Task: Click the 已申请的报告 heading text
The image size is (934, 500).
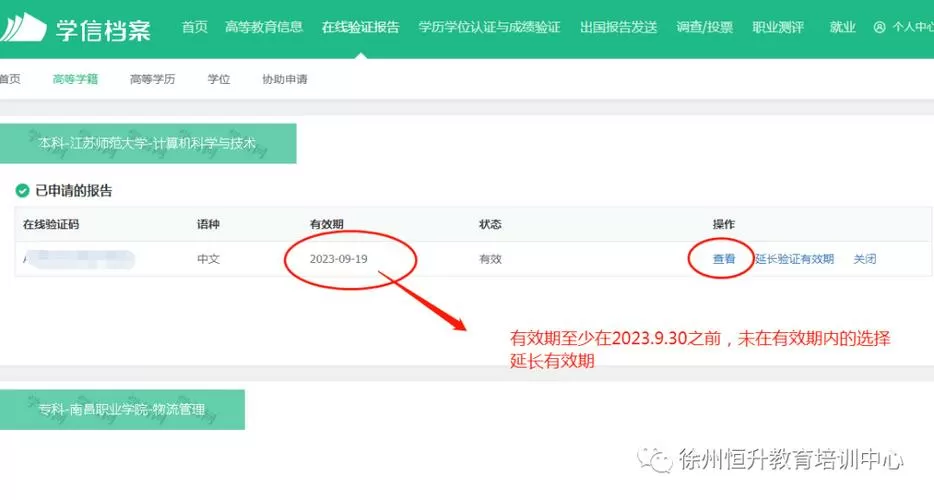Action: click(x=74, y=191)
